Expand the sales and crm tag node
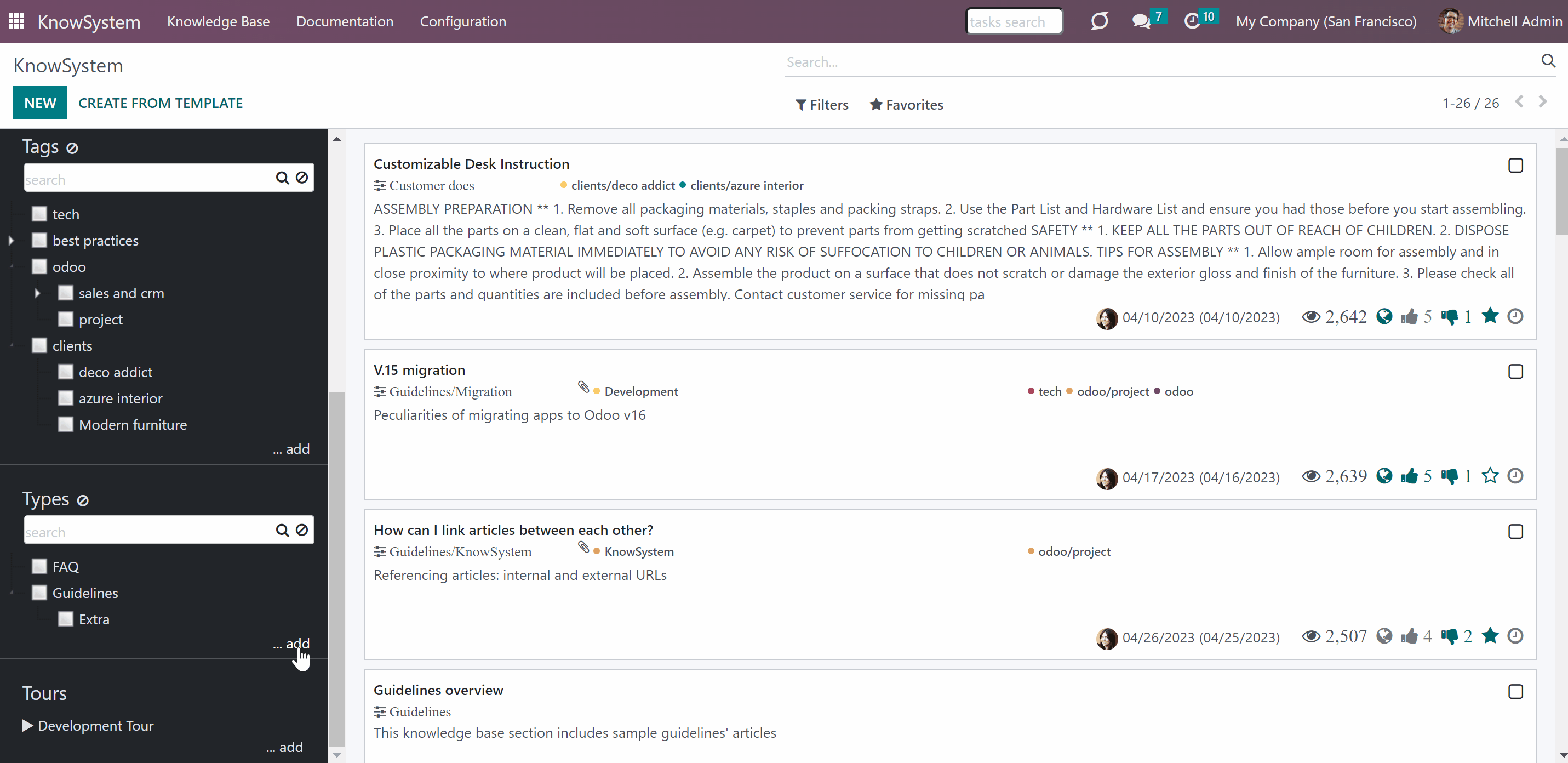This screenshot has height=763, width=1568. point(38,293)
